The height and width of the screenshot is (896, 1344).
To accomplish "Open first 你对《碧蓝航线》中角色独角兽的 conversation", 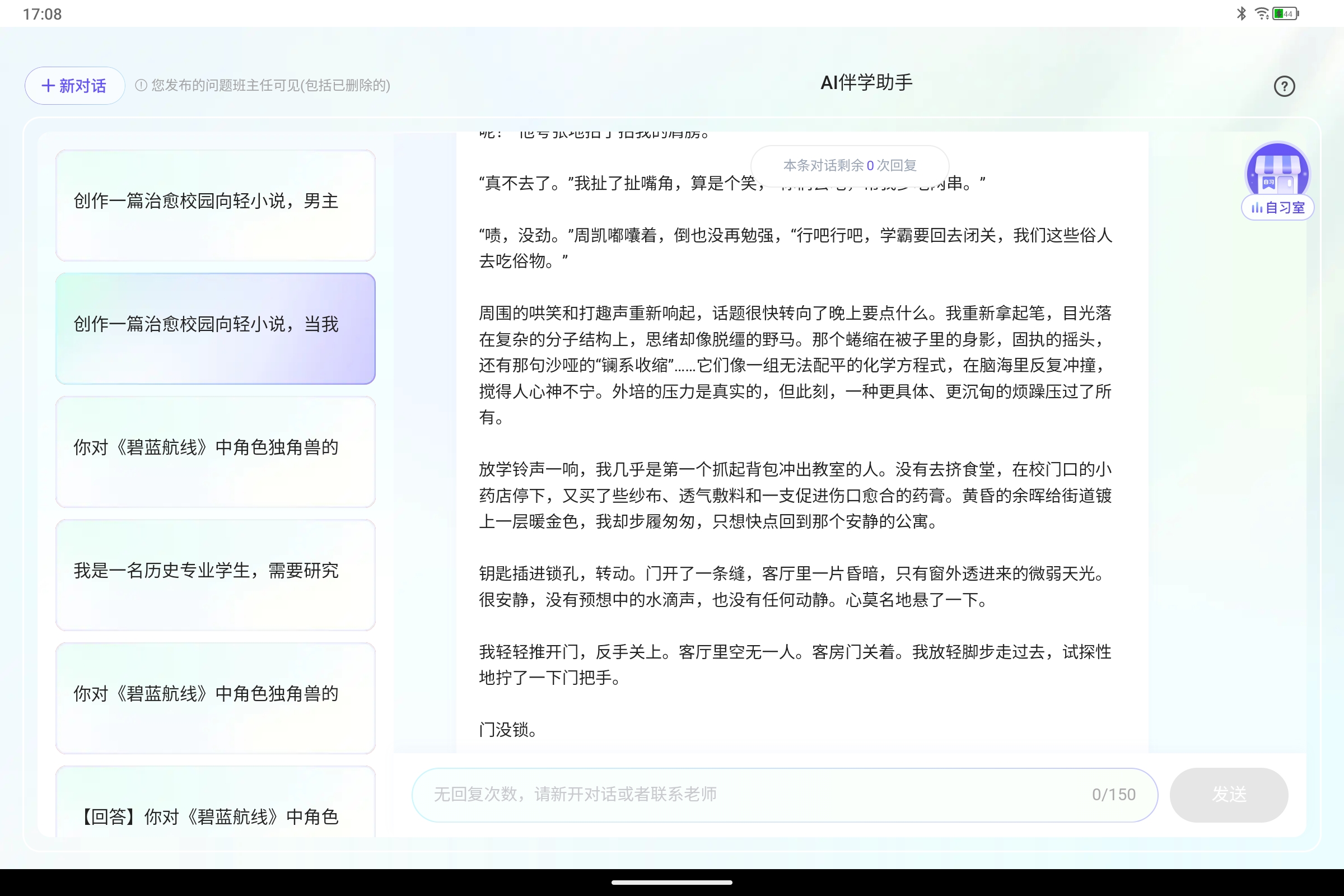I will coord(216,451).
